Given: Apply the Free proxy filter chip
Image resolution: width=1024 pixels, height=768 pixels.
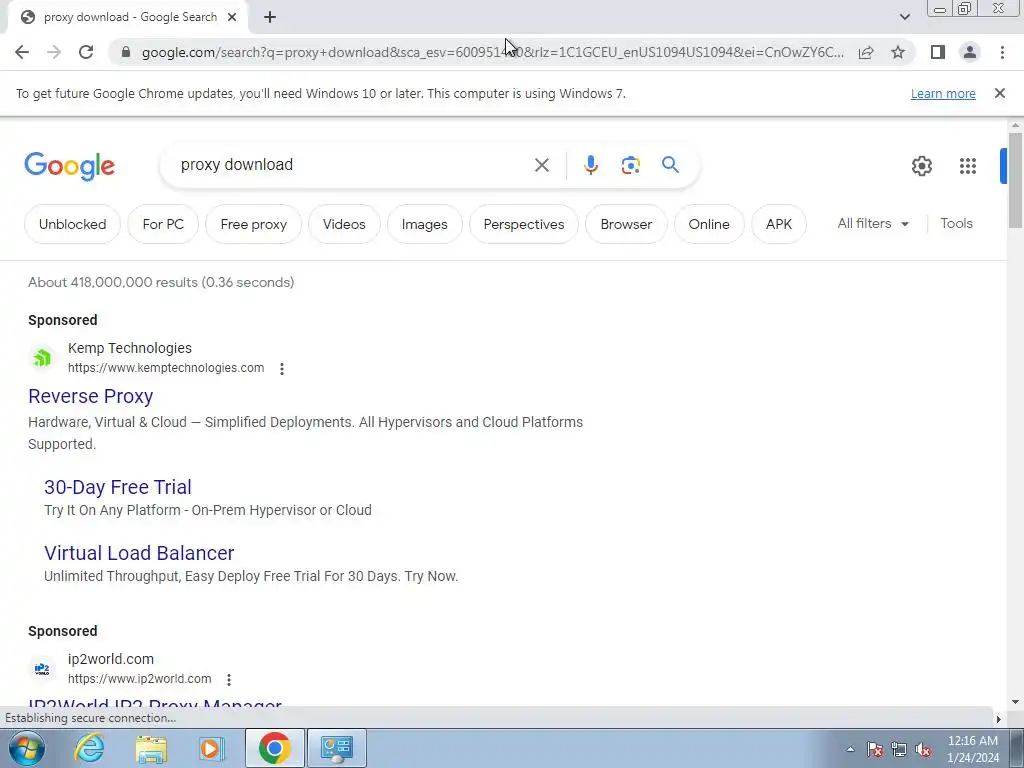Looking at the screenshot, I should 253,224.
